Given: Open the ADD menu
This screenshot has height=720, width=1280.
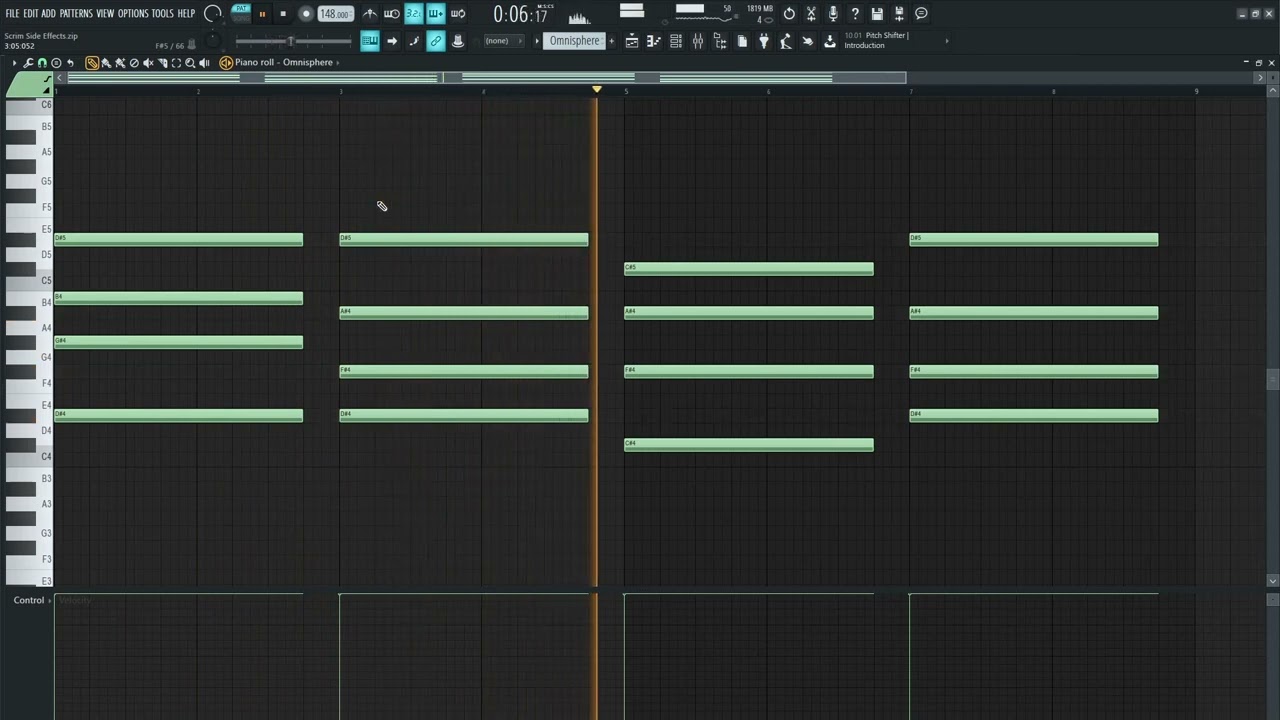Looking at the screenshot, I should point(48,13).
